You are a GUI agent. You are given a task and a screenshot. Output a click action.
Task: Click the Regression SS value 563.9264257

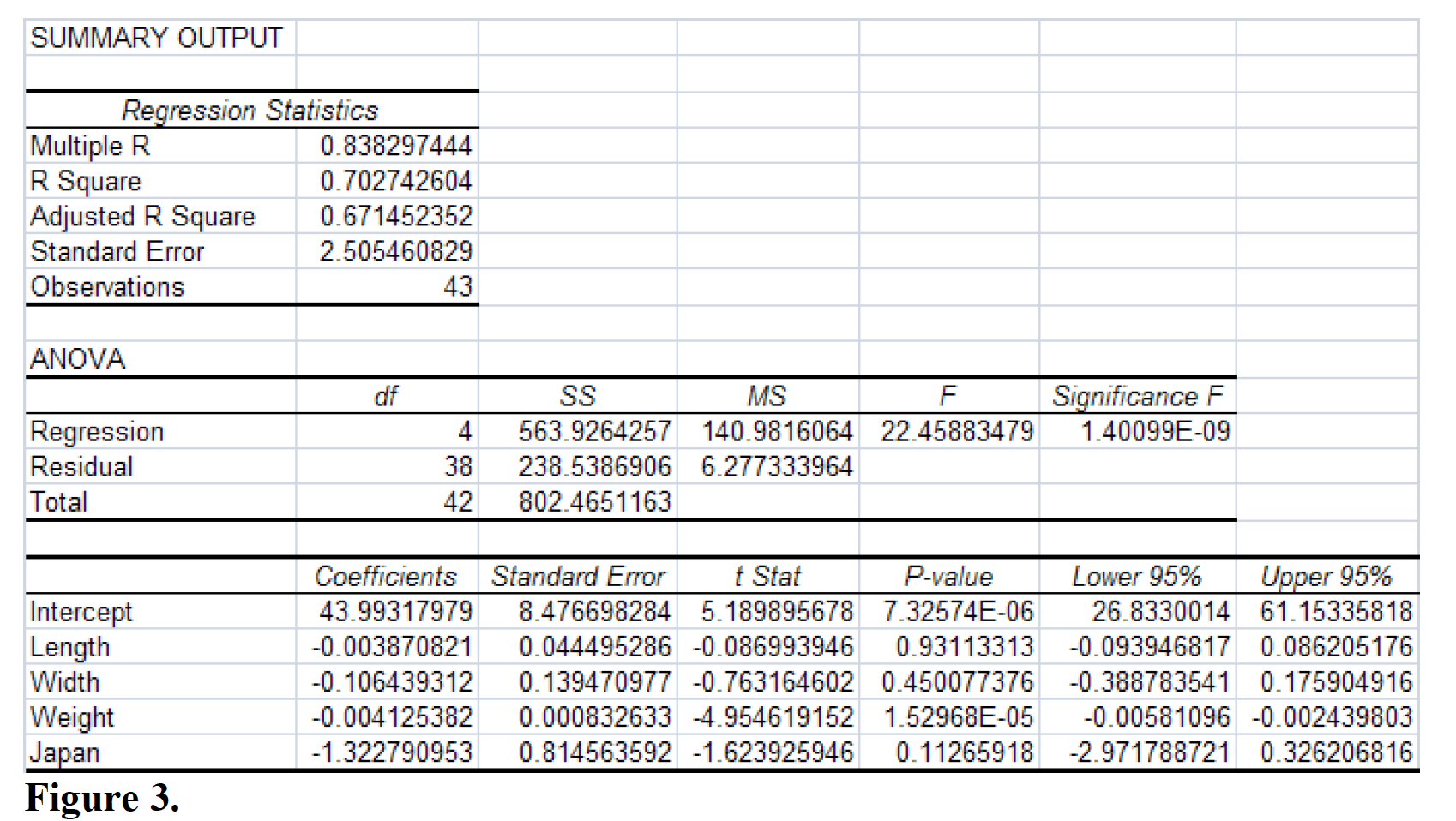(595, 431)
